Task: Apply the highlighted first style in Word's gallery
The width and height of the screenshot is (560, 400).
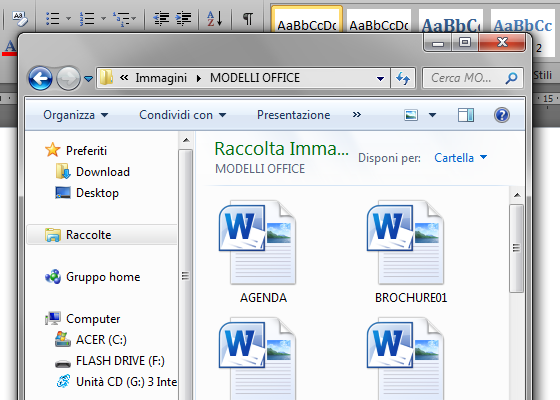Action: click(x=307, y=19)
